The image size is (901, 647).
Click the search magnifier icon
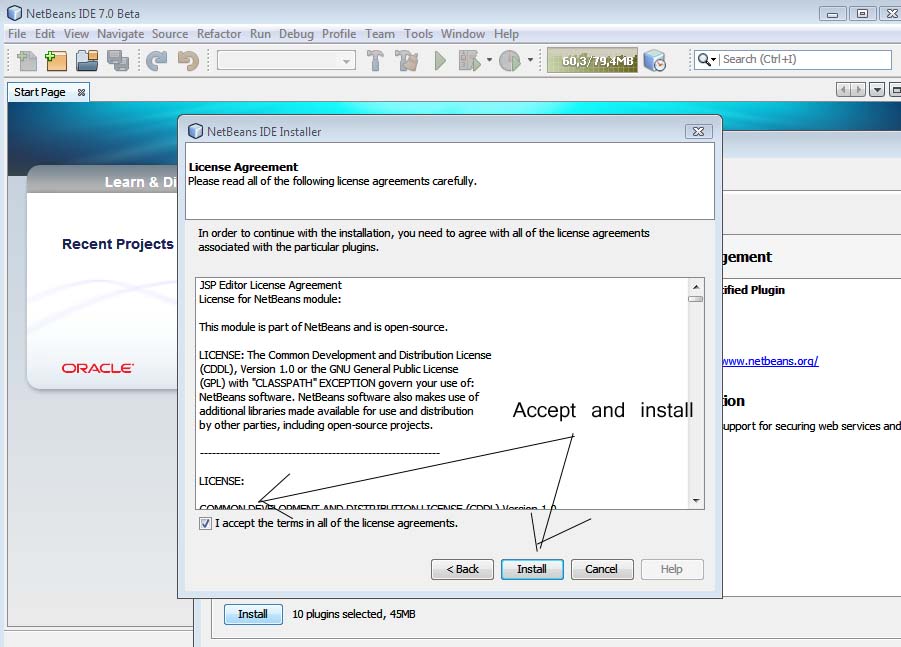[x=703, y=59]
